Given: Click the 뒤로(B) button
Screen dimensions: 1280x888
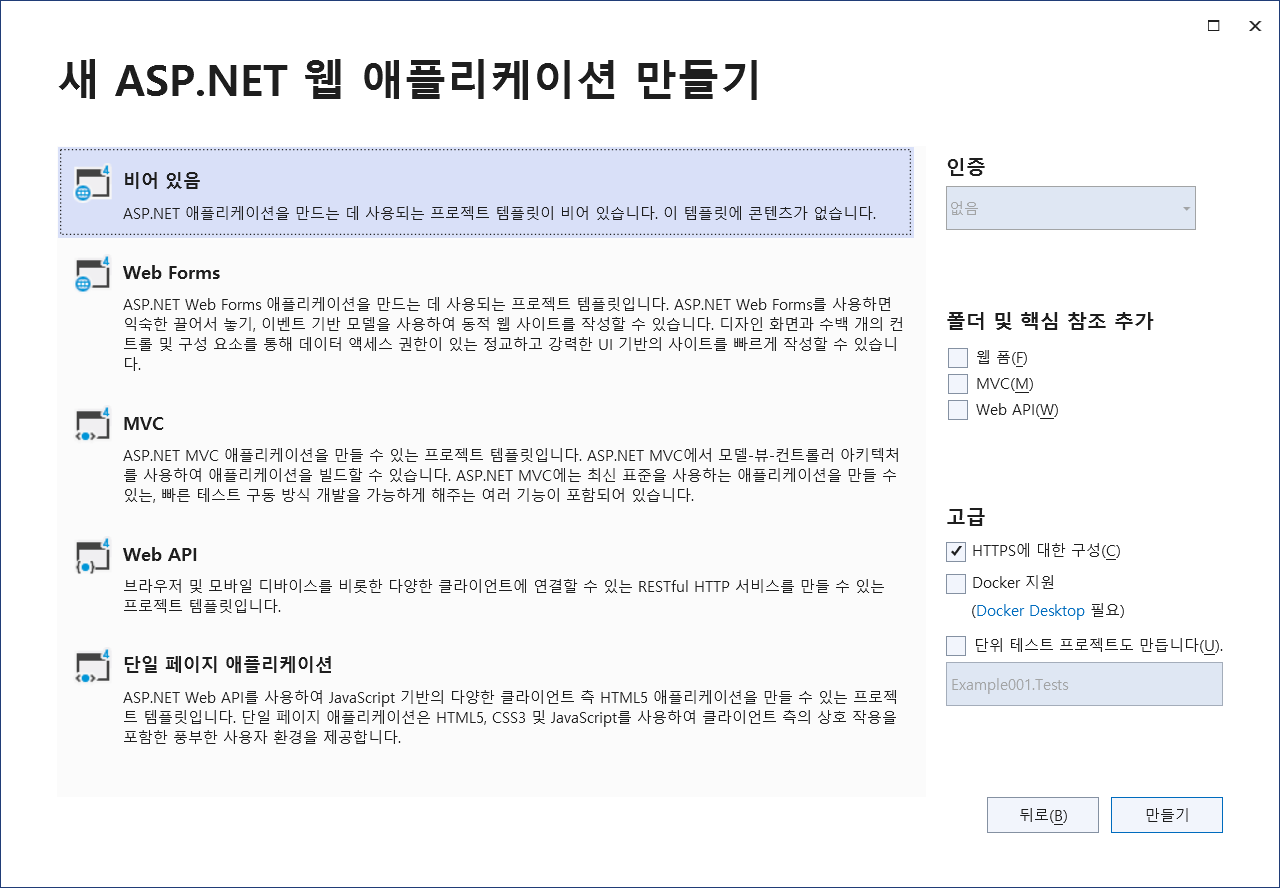Looking at the screenshot, I should pyautogui.click(x=1043, y=815).
